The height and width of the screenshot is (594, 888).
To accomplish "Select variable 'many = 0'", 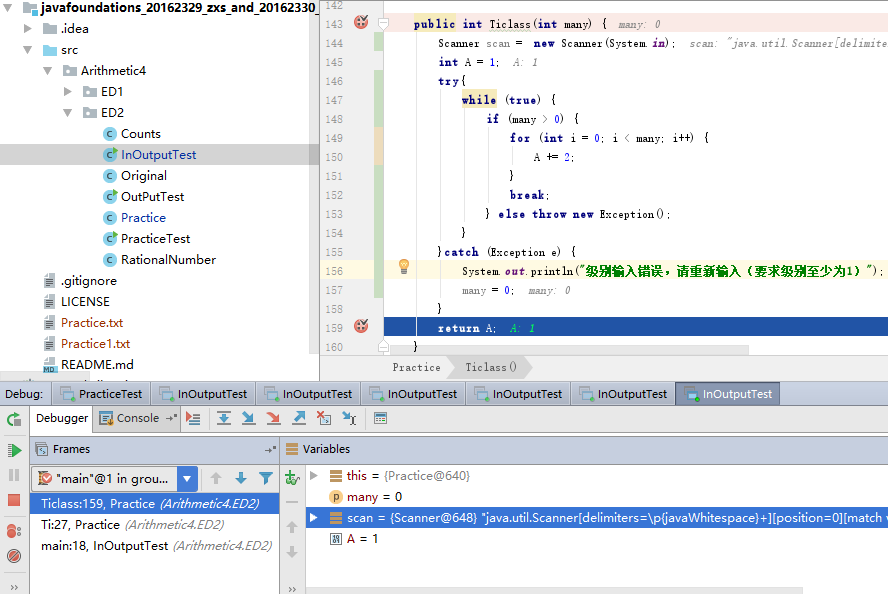I will tap(374, 497).
